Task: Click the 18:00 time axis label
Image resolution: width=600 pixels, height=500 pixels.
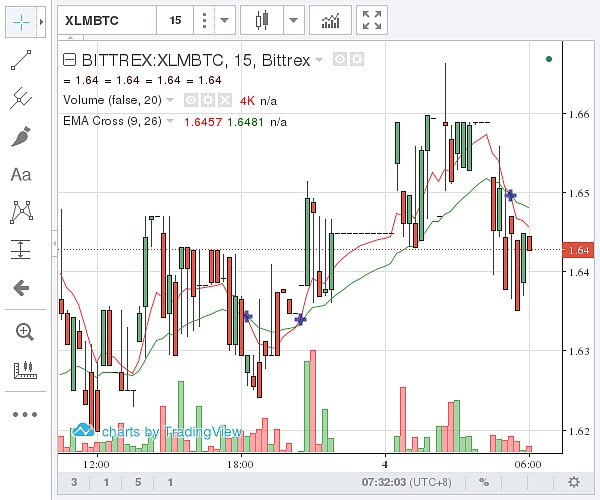Action: (x=240, y=464)
